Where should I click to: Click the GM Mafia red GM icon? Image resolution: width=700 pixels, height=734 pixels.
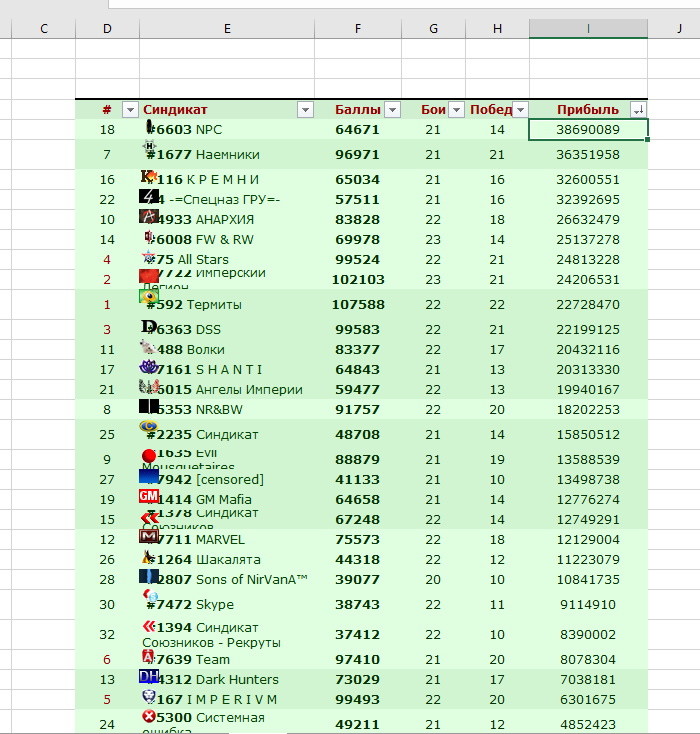click(149, 496)
